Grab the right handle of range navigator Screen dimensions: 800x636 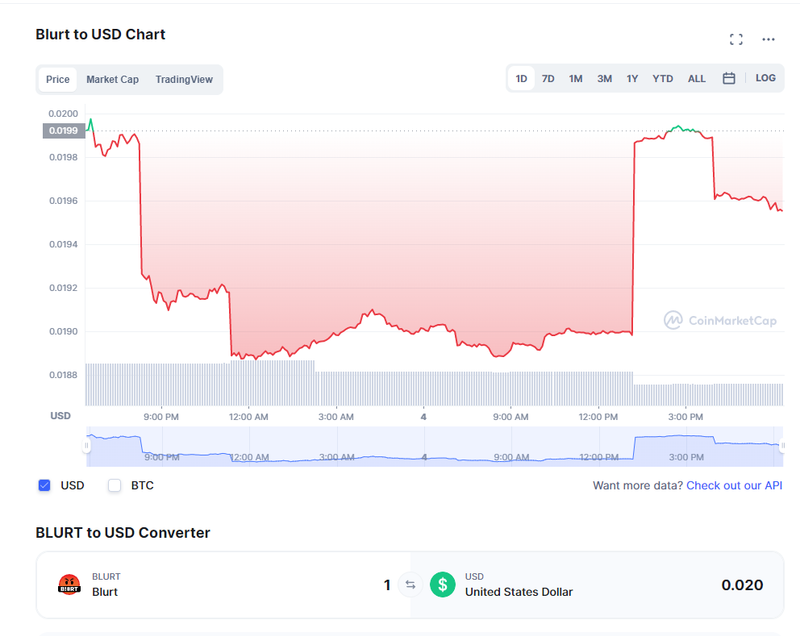(783, 446)
